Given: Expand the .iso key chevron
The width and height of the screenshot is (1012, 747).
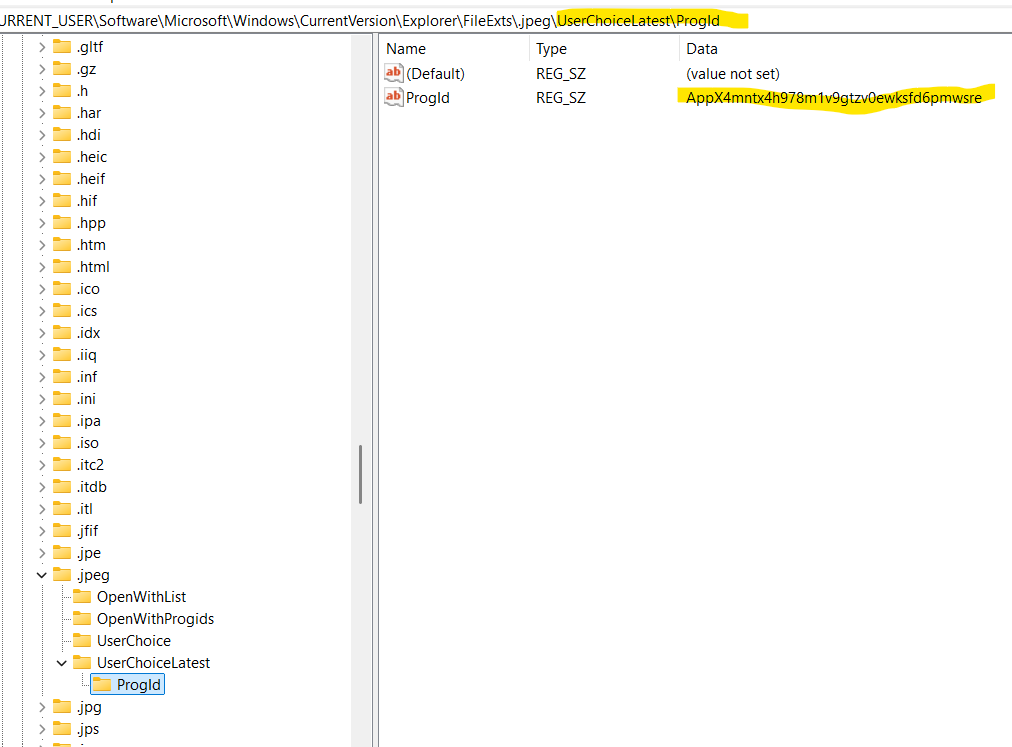Looking at the screenshot, I should click(x=42, y=443).
